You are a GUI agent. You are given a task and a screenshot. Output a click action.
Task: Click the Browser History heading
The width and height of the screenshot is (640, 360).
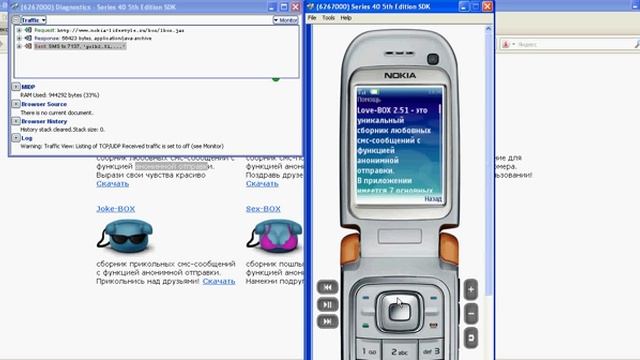44,121
